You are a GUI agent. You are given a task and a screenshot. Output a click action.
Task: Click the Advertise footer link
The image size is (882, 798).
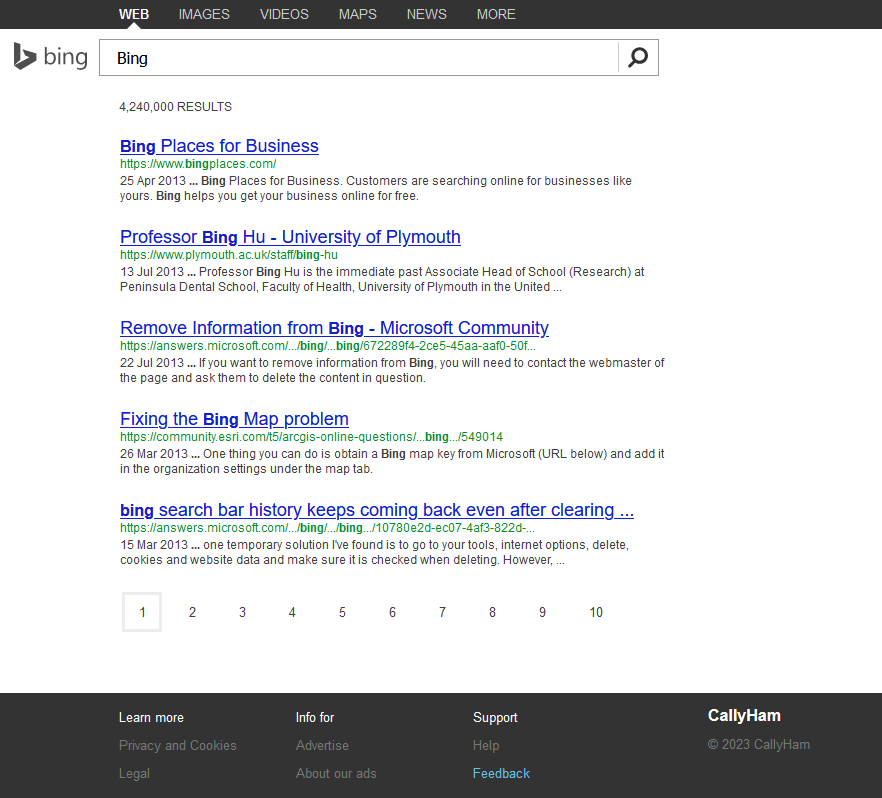[x=322, y=745]
